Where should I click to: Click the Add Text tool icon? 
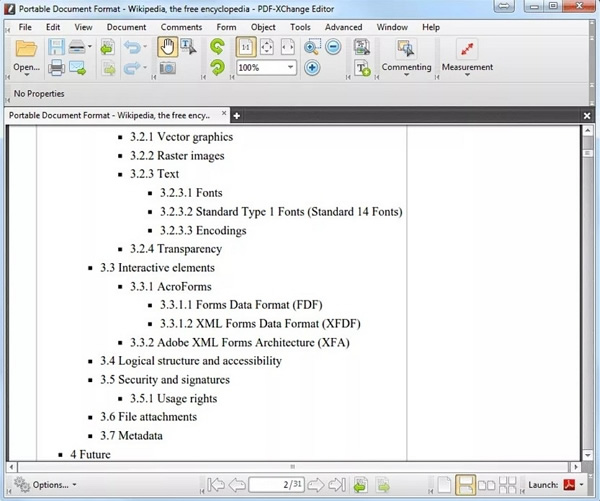(x=362, y=68)
